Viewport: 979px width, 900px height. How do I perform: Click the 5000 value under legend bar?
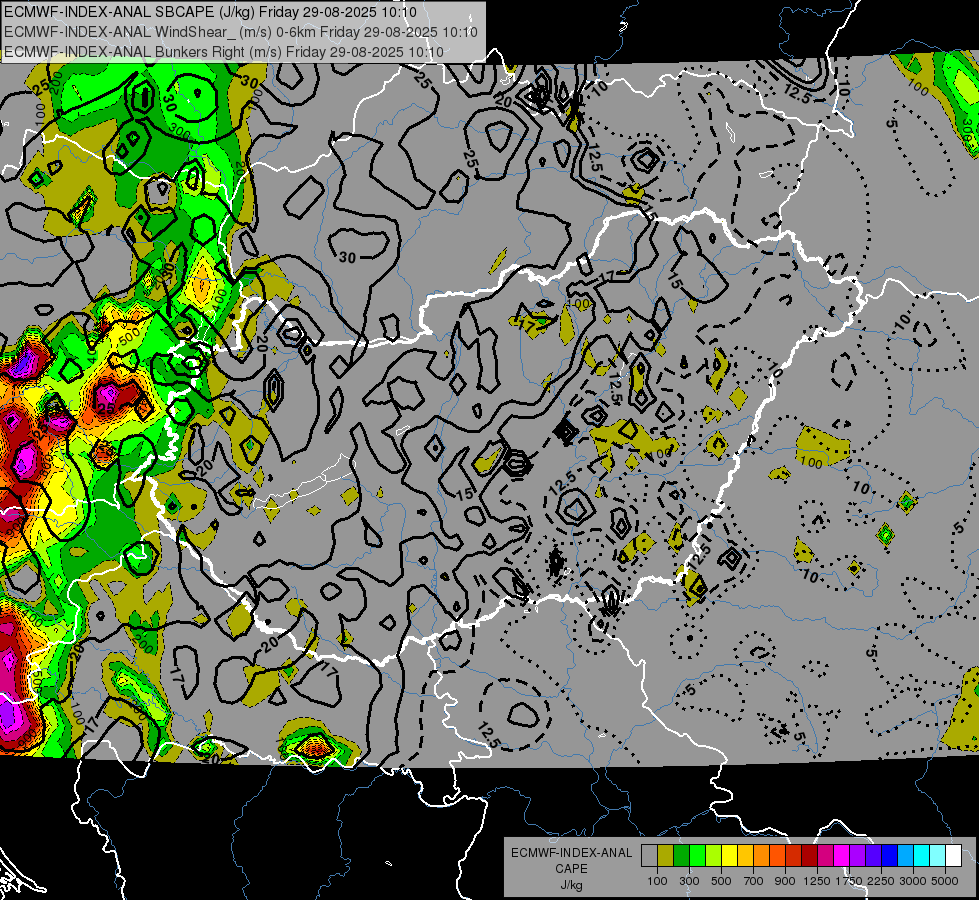[x=945, y=881]
